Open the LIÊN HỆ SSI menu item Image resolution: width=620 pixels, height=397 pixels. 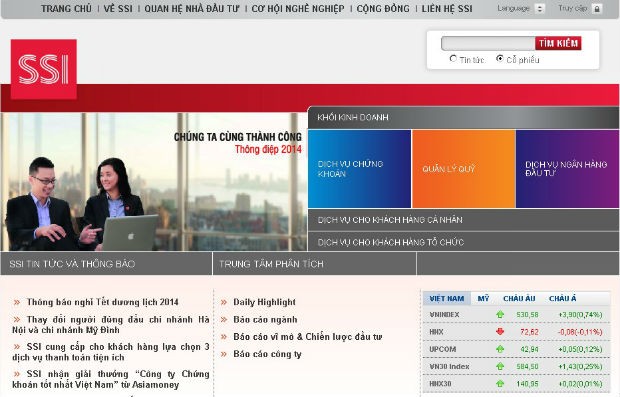[x=447, y=9]
